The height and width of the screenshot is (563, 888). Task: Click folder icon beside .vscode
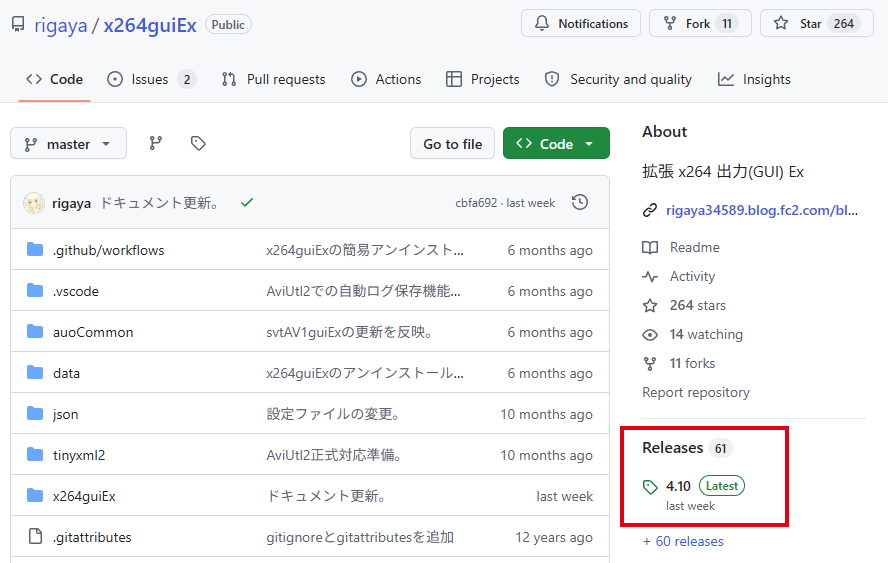[x=35, y=290]
